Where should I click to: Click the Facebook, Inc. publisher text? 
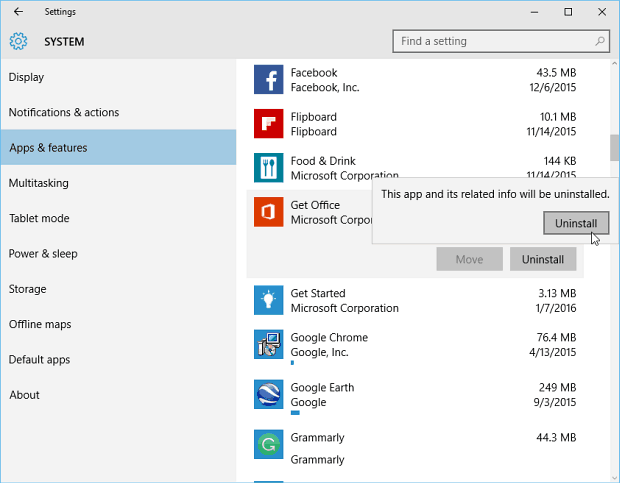pyautogui.click(x=325, y=87)
